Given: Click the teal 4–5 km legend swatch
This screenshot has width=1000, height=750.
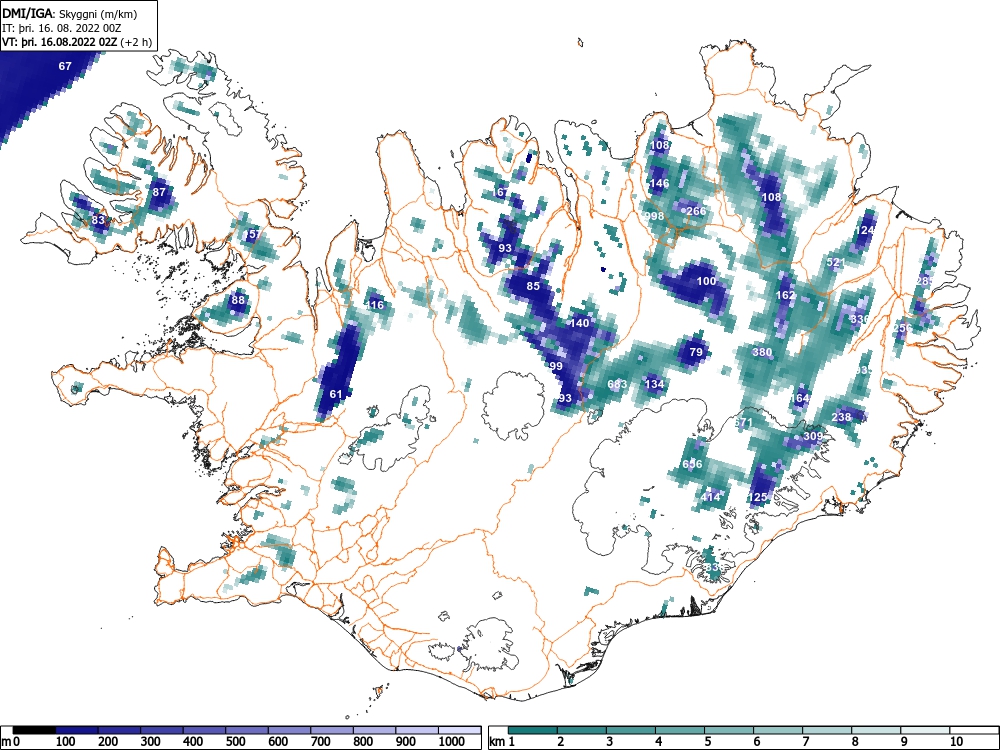Looking at the screenshot, I should (680, 730).
